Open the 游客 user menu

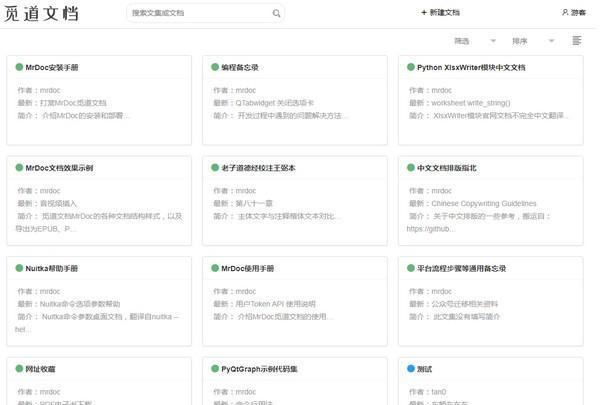pyautogui.click(x=574, y=13)
